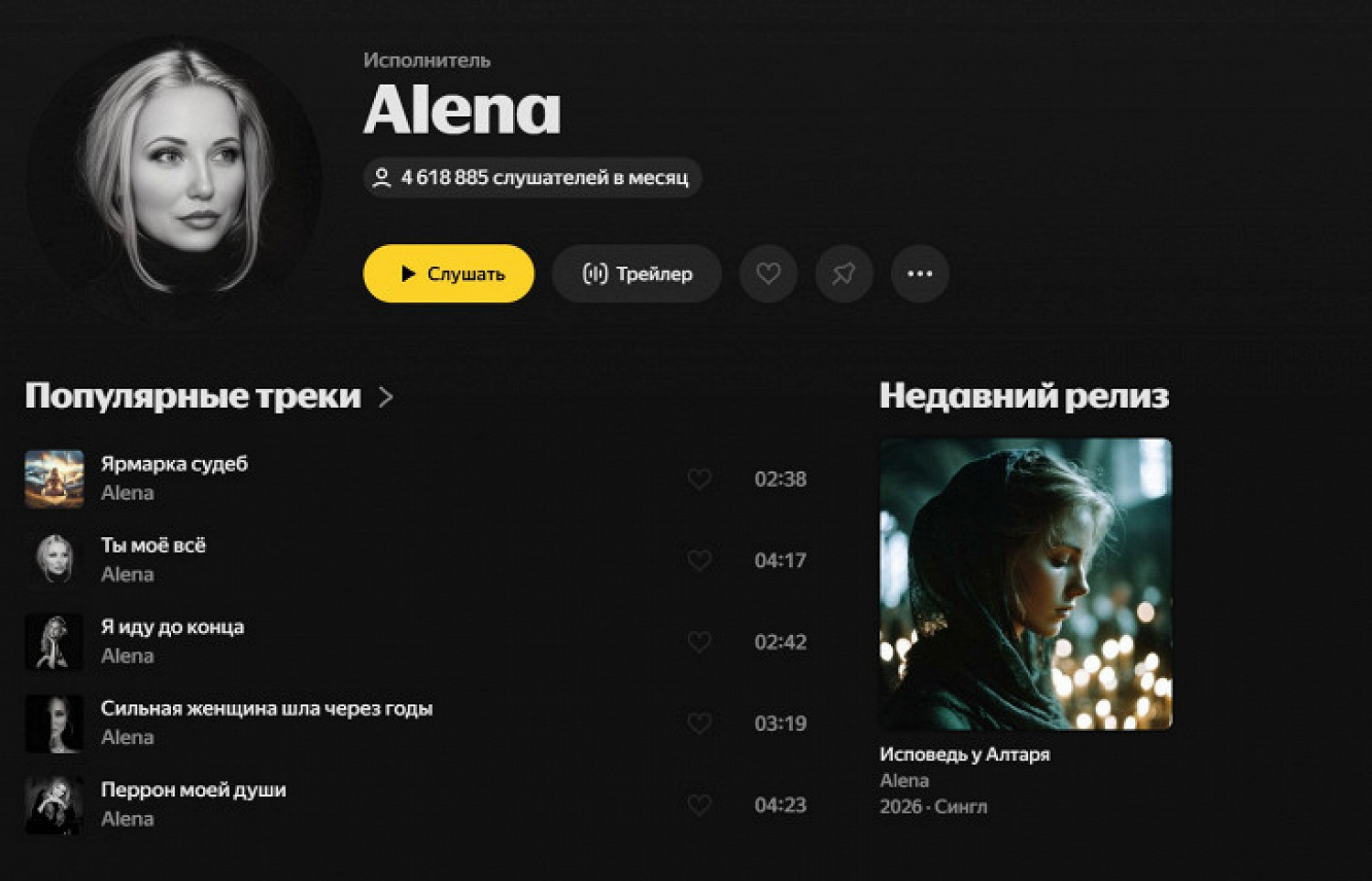Open the Популярные треки section heading
The width and height of the screenshot is (1372, 881).
pyautogui.click(x=193, y=396)
